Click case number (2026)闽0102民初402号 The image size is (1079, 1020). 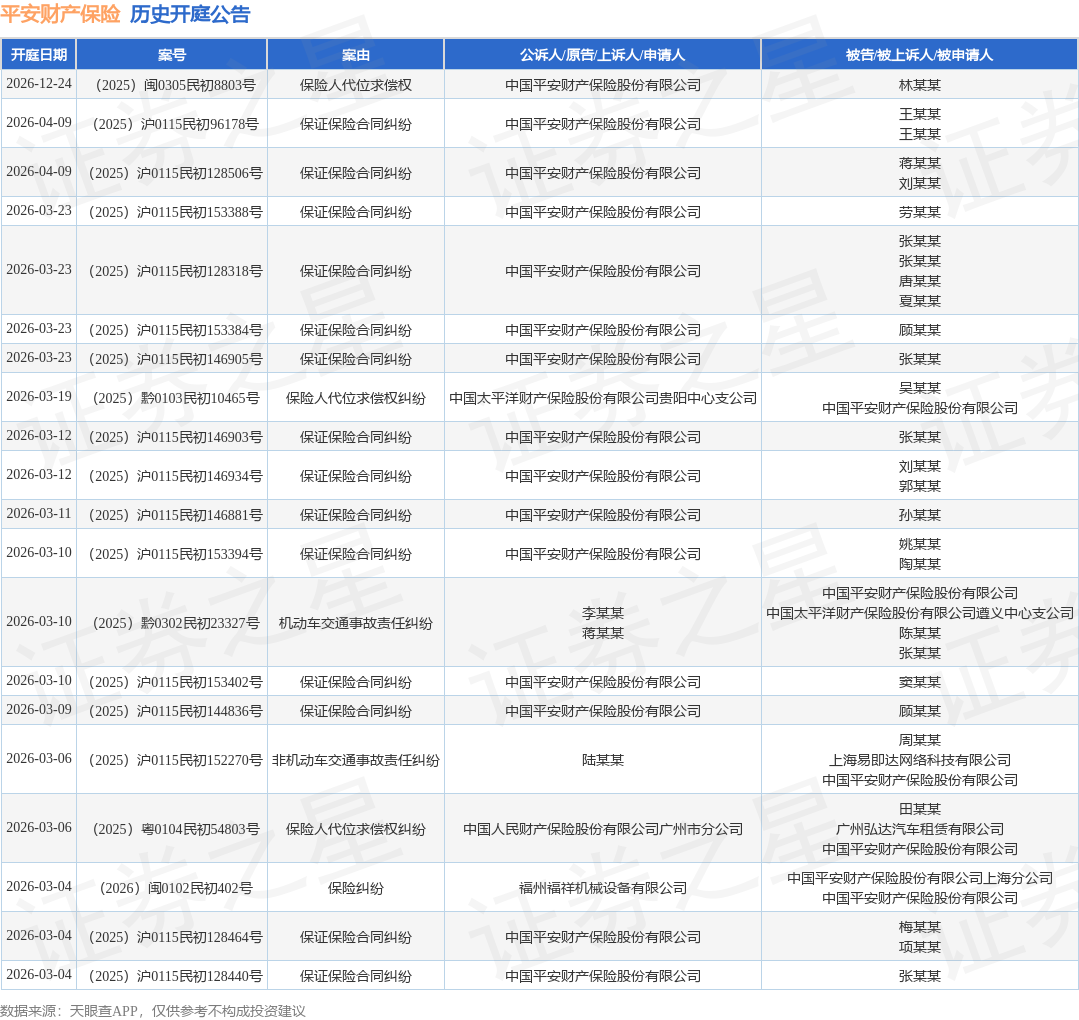pyautogui.click(x=171, y=889)
